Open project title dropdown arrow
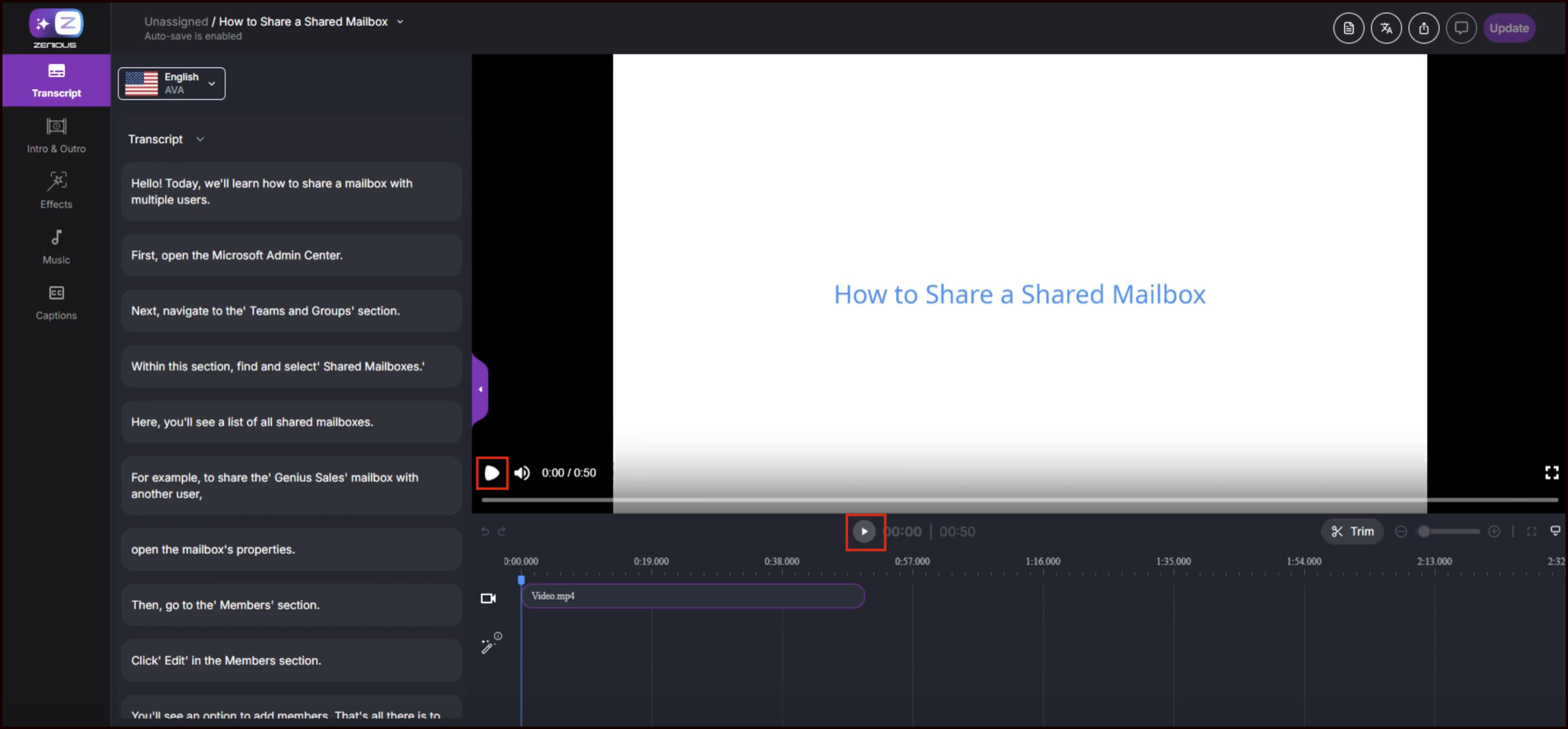This screenshot has height=729, width=1568. click(x=400, y=22)
